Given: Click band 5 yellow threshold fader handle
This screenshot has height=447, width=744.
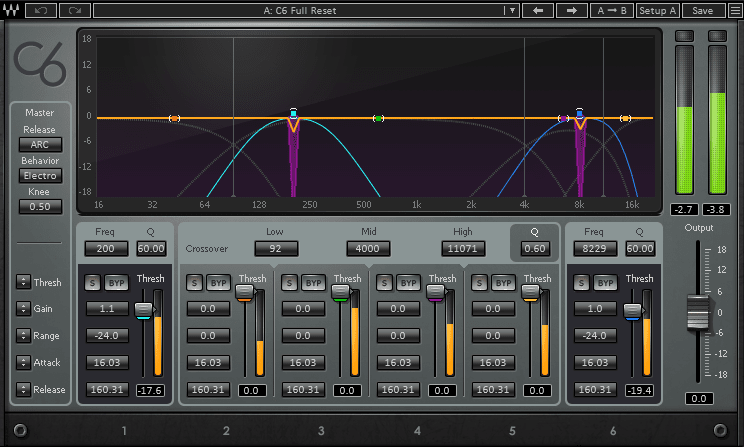Looking at the screenshot, I should (x=530, y=293).
